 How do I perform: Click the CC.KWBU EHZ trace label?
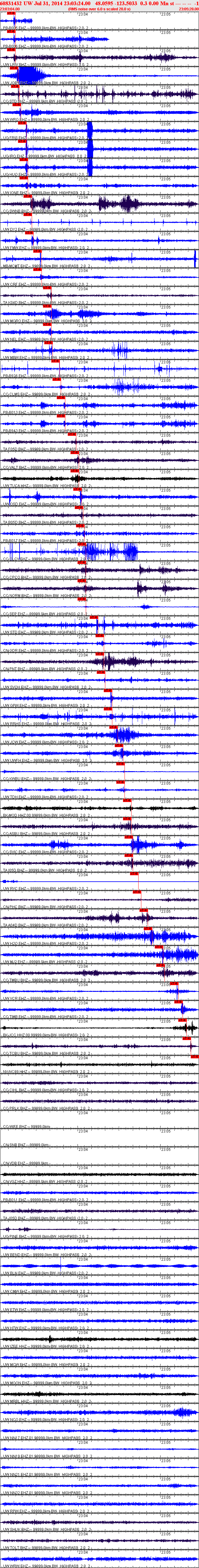pos(46,779)
